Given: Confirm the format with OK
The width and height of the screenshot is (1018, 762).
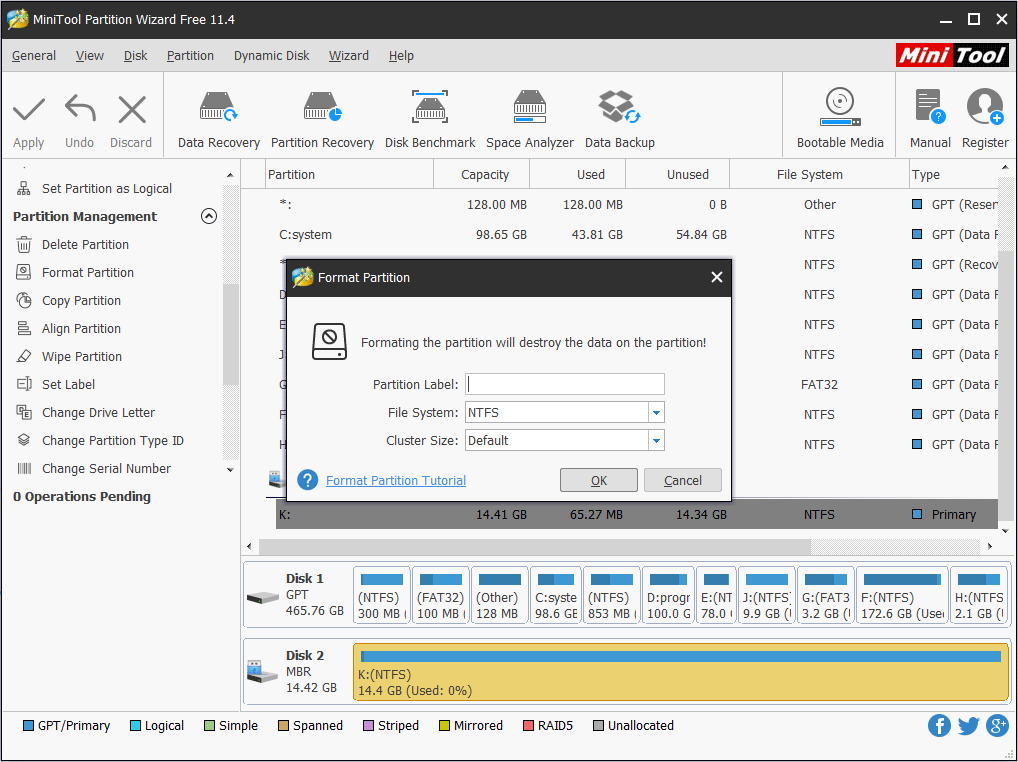Looking at the screenshot, I should pyautogui.click(x=598, y=480).
